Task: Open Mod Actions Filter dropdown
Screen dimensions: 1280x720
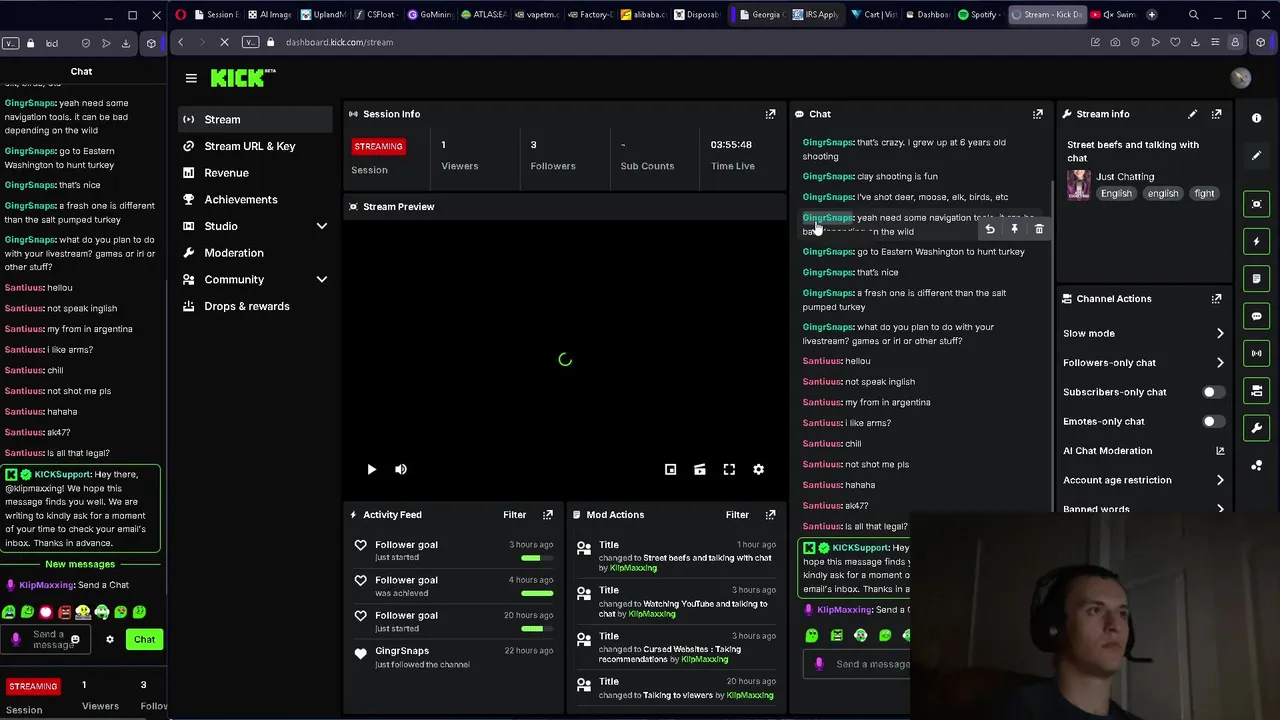Action: (737, 515)
